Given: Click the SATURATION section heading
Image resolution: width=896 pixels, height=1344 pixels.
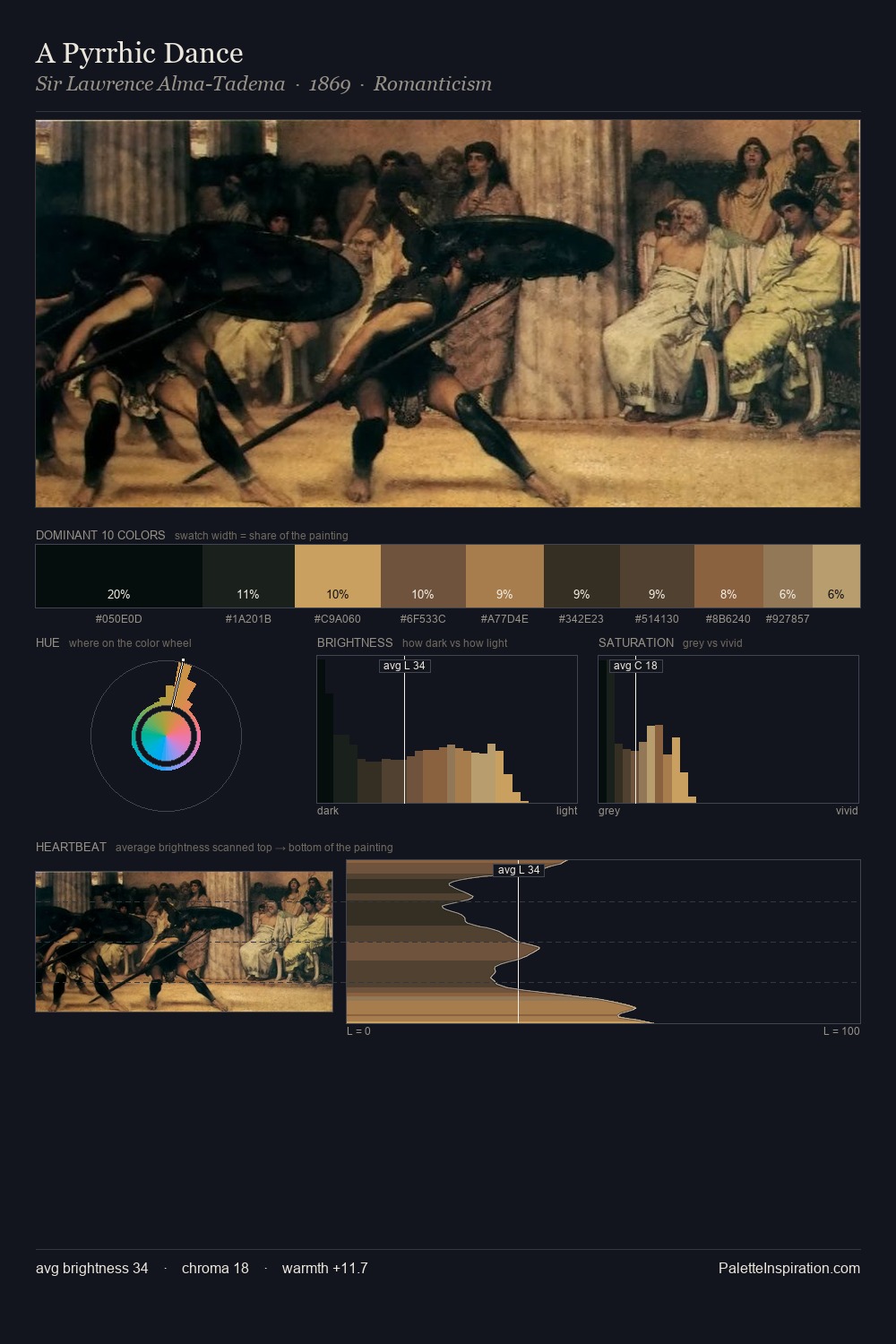Looking at the screenshot, I should [x=636, y=642].
